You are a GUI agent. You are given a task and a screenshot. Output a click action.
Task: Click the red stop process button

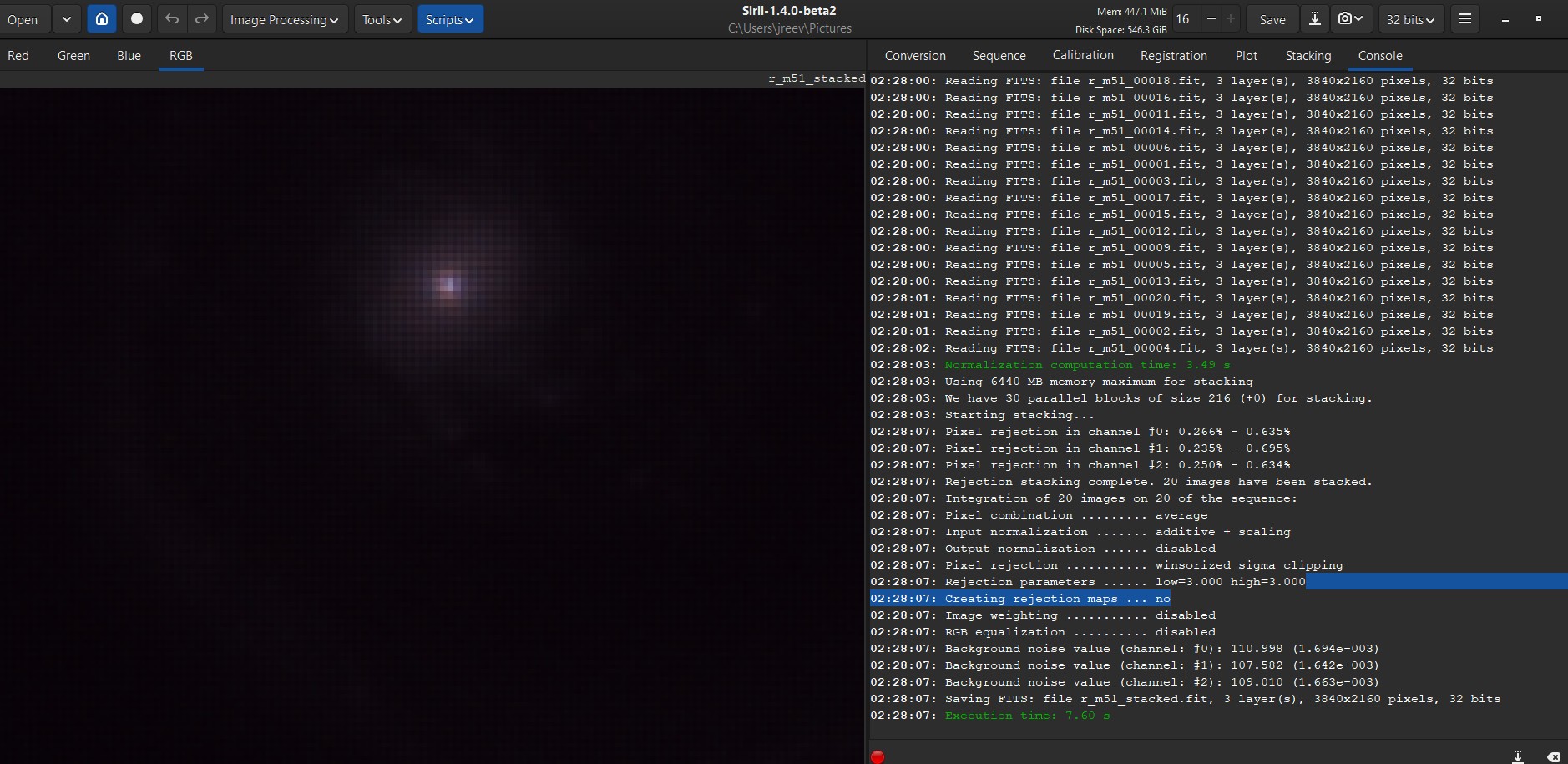[x=878, y=756]
